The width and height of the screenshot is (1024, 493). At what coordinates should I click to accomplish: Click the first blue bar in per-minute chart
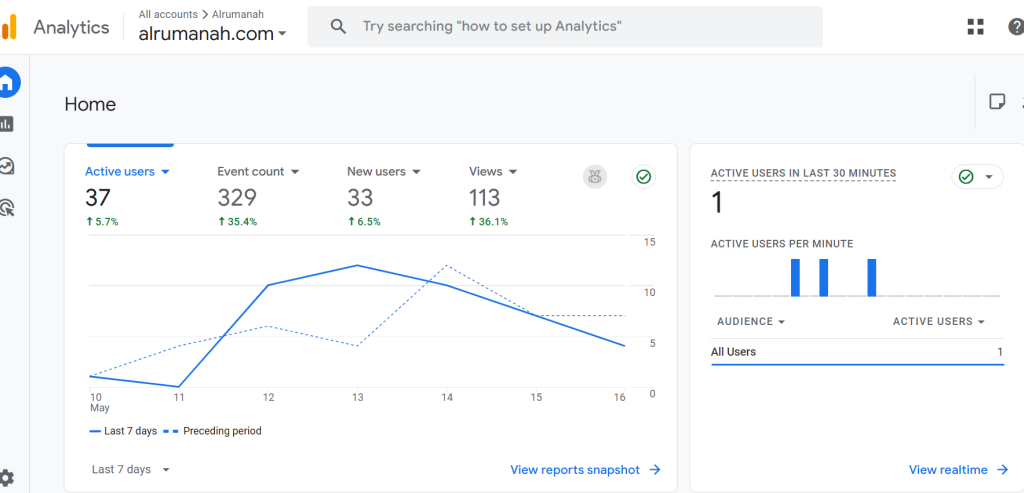[x=795, y=278]
